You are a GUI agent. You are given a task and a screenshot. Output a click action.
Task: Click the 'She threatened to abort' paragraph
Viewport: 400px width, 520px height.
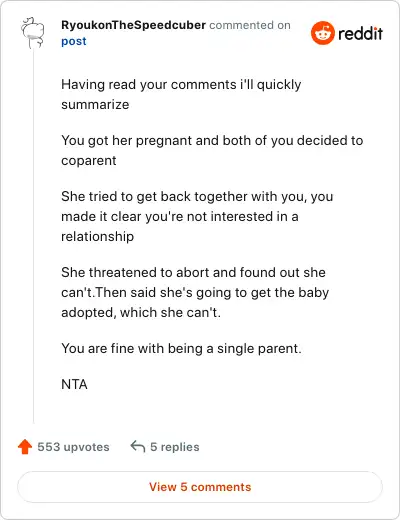coord(195,292)
